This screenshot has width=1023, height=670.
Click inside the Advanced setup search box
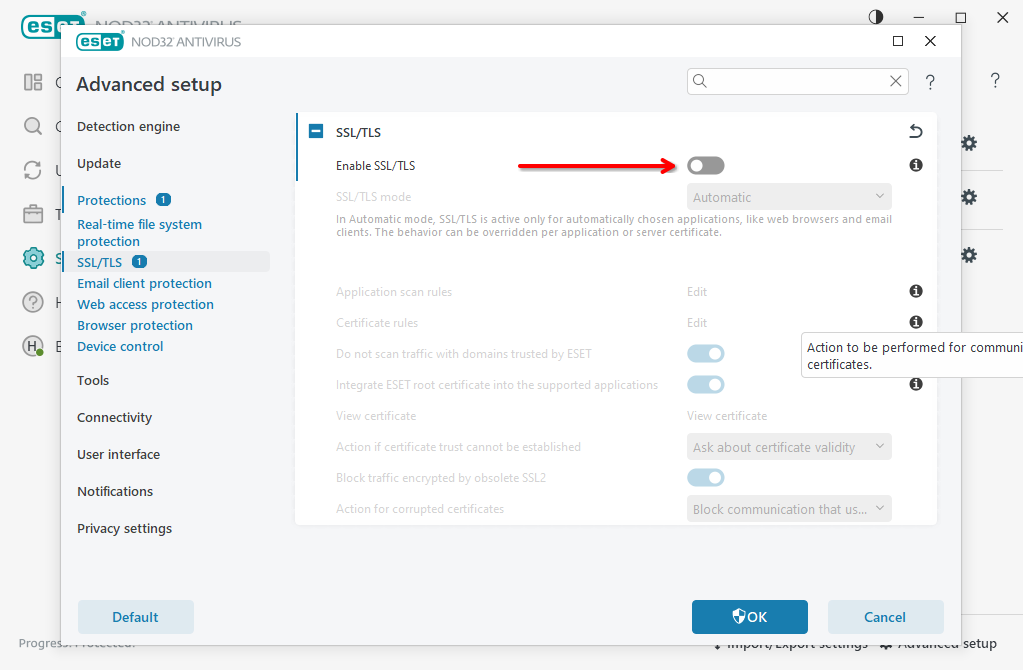click(x=797, y=81)
